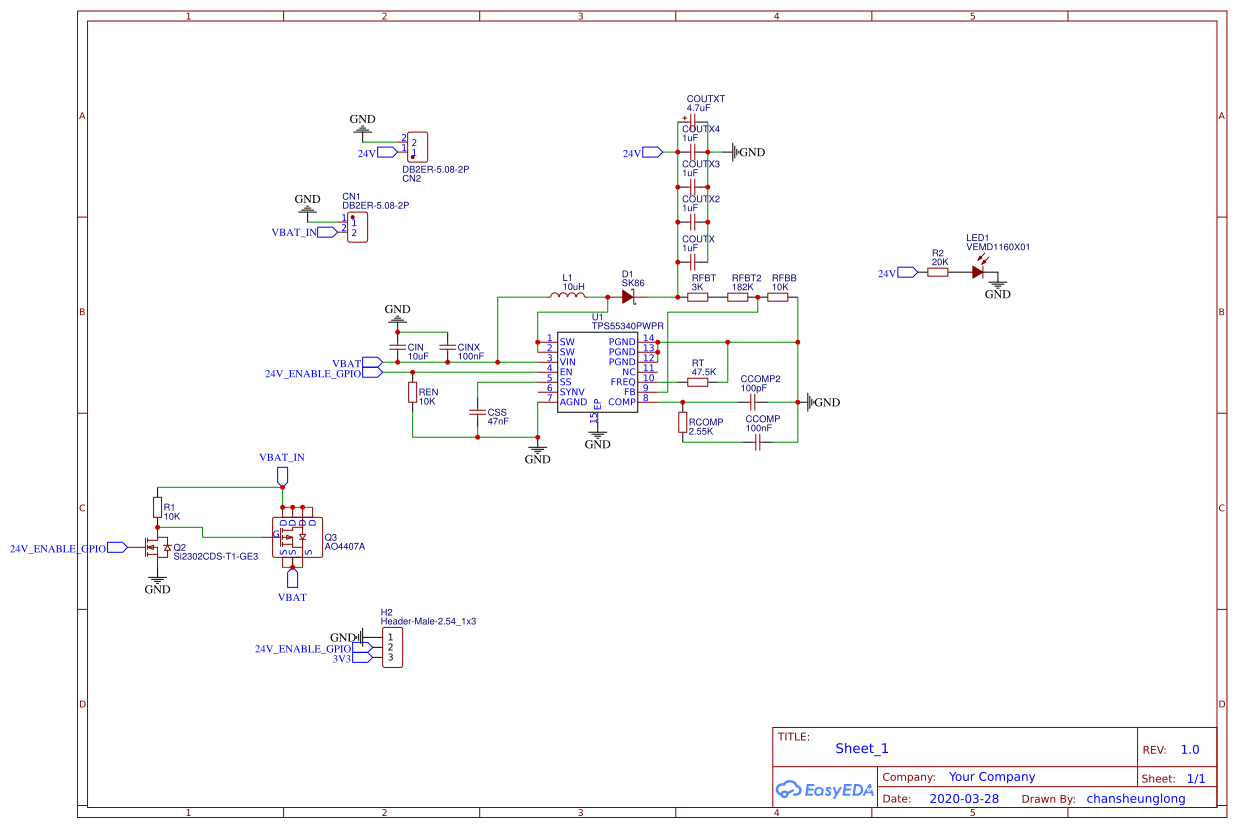Viewport: 1237px width, 828px height.
Task: Select the CCOMP 100nF capacitor symbol
Action: [757, 442]
